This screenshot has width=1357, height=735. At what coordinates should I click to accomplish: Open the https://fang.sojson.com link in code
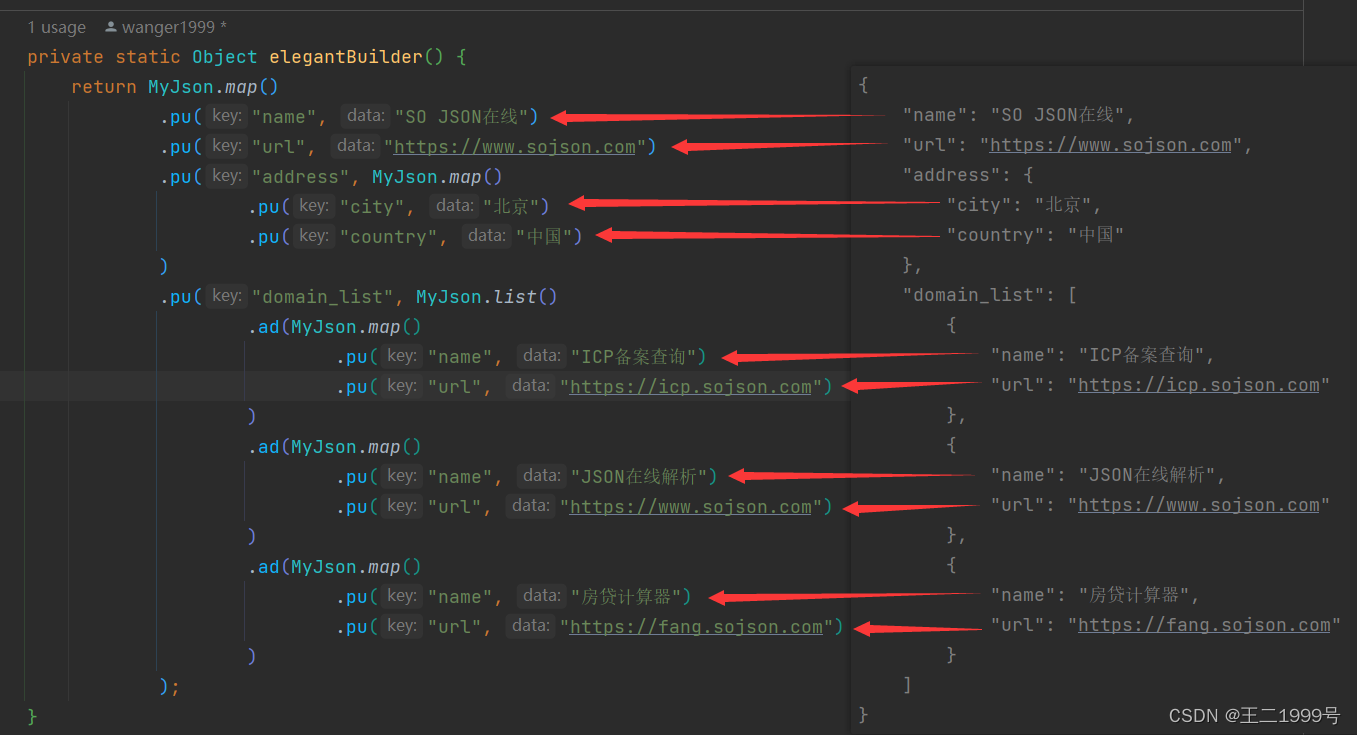[x=696, y=626]
